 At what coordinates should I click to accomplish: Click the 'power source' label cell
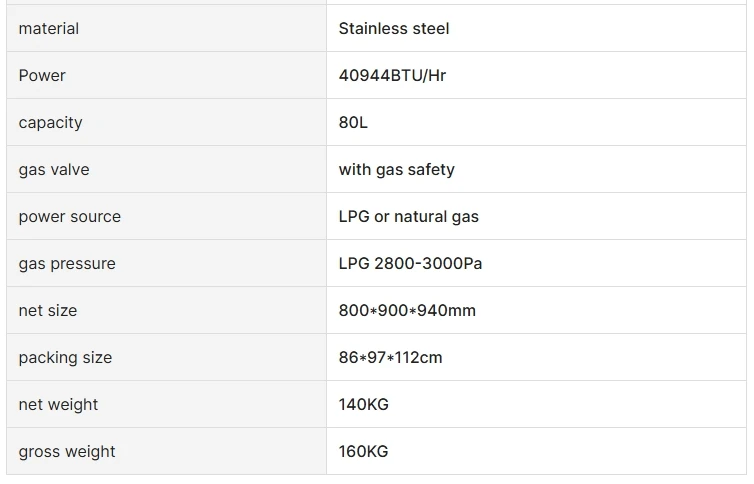point(69,216)
